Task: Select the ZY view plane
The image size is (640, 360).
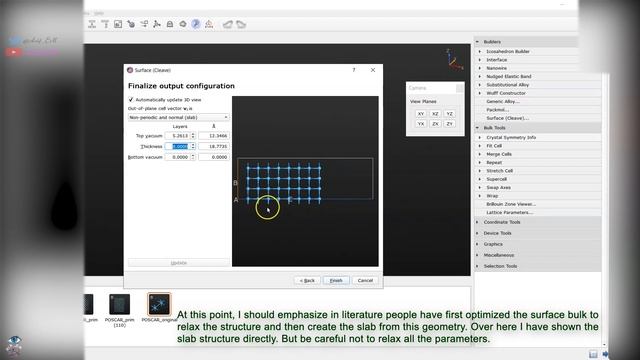Action: (449, 124)
